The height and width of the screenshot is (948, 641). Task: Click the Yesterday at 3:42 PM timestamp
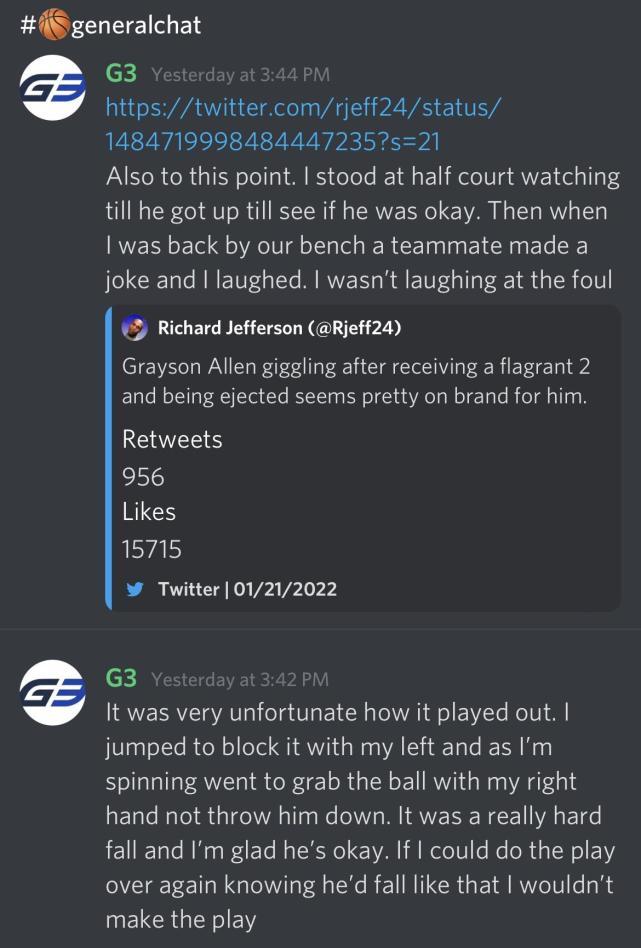coord(240,679)
